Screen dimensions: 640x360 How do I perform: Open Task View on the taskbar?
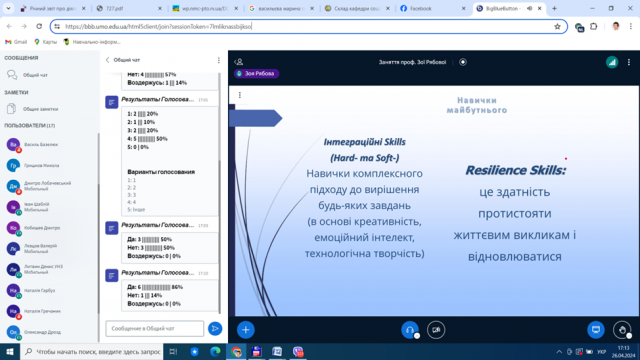(173, 351)
